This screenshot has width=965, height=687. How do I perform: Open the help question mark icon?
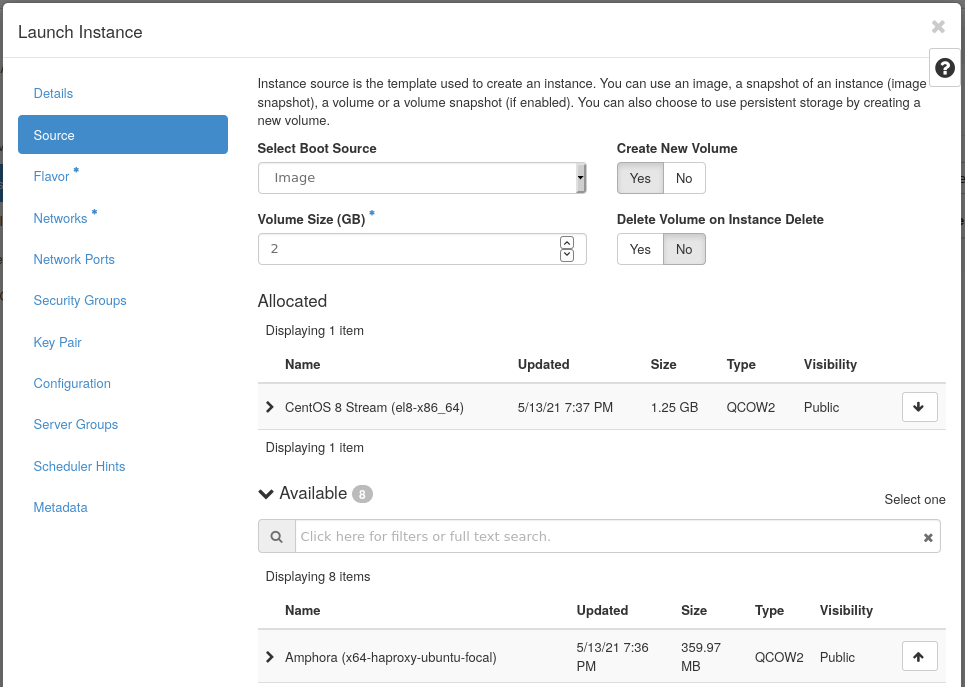point(945,68)
